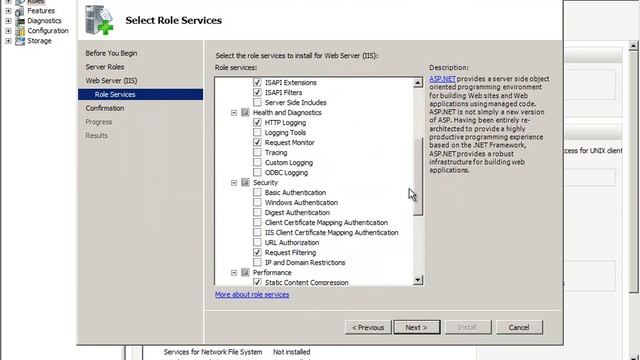This screenshot has width=640, height=360.
Task: Collapse the Performance group
Action: click(x=234, y=272)
